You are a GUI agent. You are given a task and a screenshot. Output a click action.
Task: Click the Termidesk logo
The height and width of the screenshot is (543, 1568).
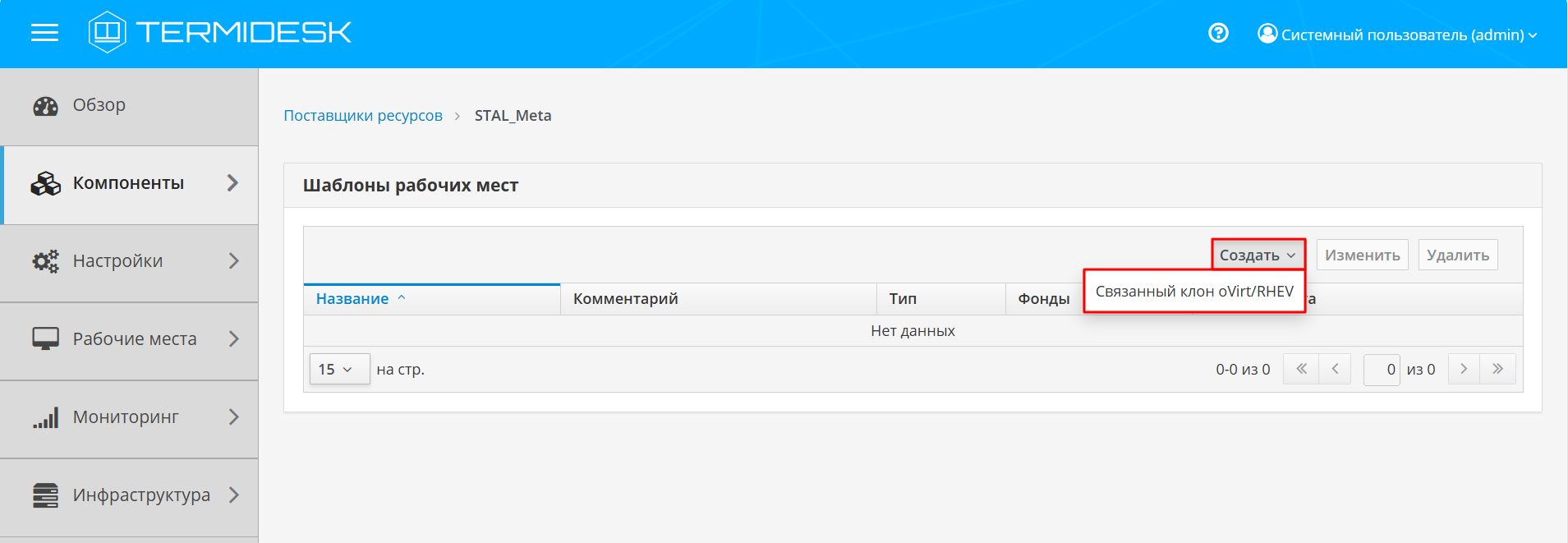coord(220,33)
